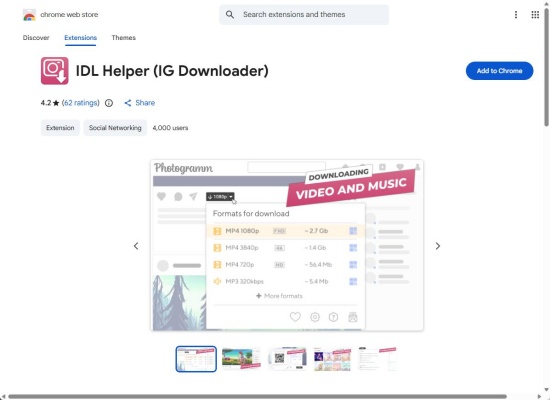Select the first screenshot thumbnail
The image size is (550, 400).
pos(196,359)
